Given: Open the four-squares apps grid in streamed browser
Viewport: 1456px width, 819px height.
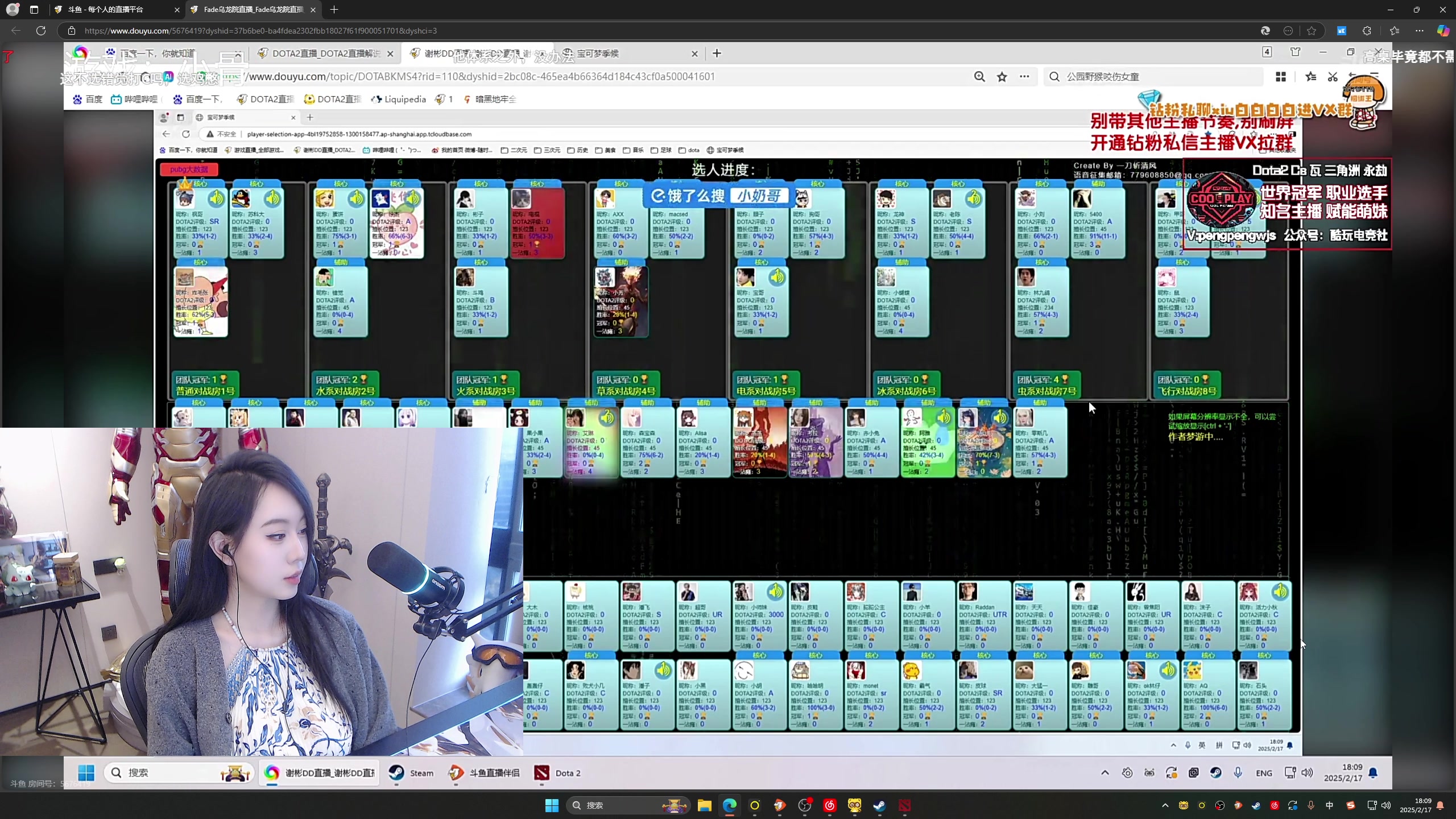Looking at the screenshot, I should coord(1281,77).
